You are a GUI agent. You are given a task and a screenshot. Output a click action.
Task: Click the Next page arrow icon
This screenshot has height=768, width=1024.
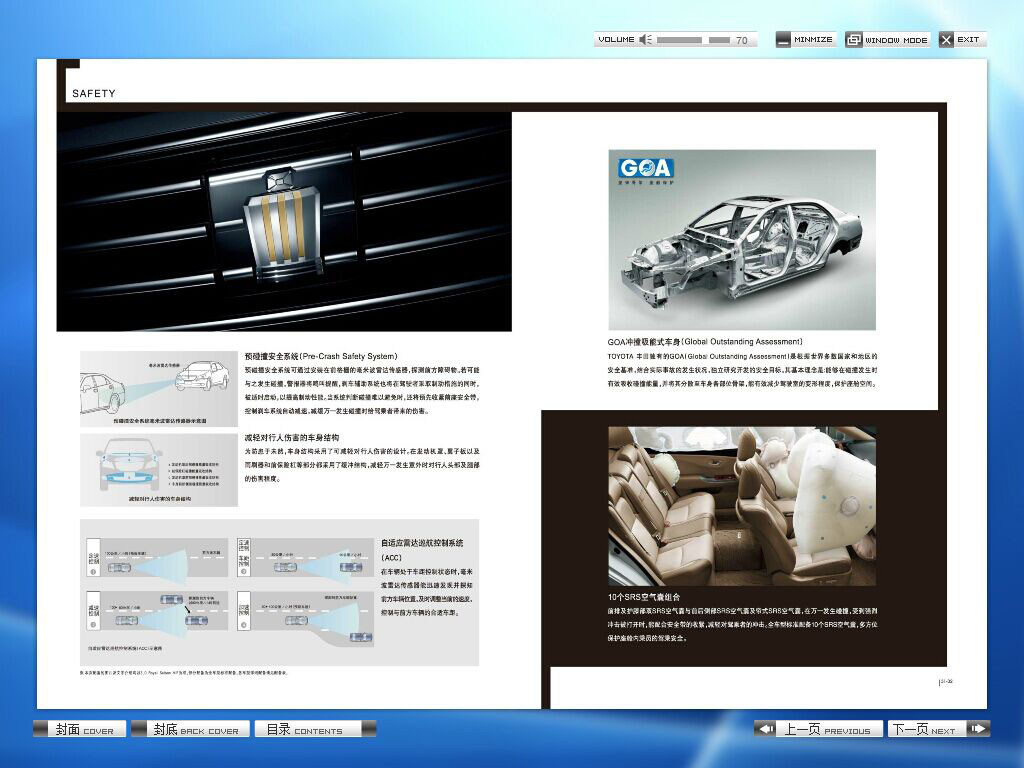[977, 729]
